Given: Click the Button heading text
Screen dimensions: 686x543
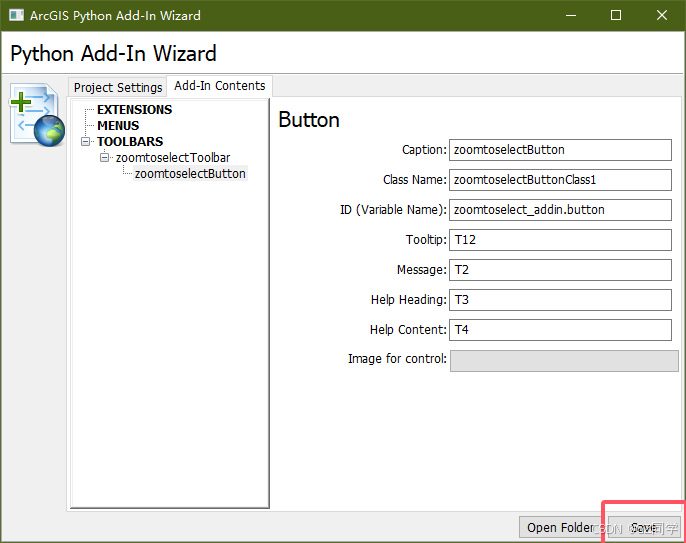Looking at the screenshot, I should pos(309,120).
